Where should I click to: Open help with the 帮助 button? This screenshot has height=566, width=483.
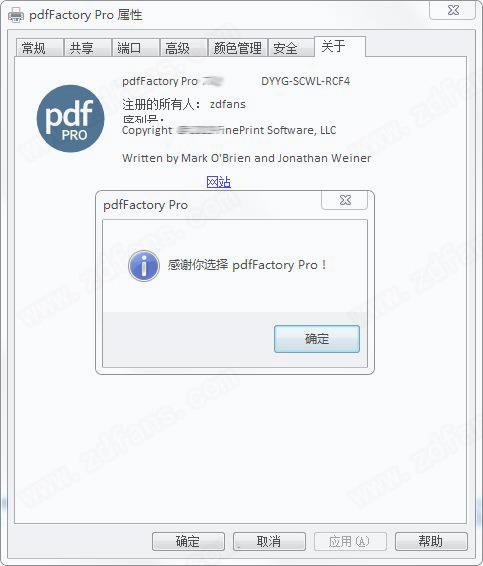tap(431, 541)
